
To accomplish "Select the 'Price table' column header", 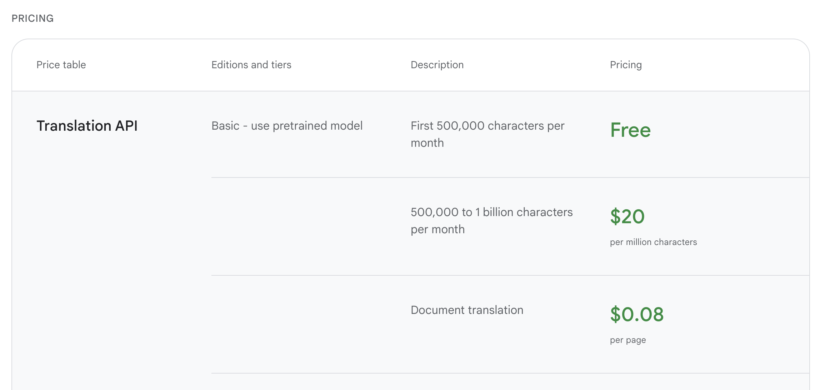I will point(61,65).
